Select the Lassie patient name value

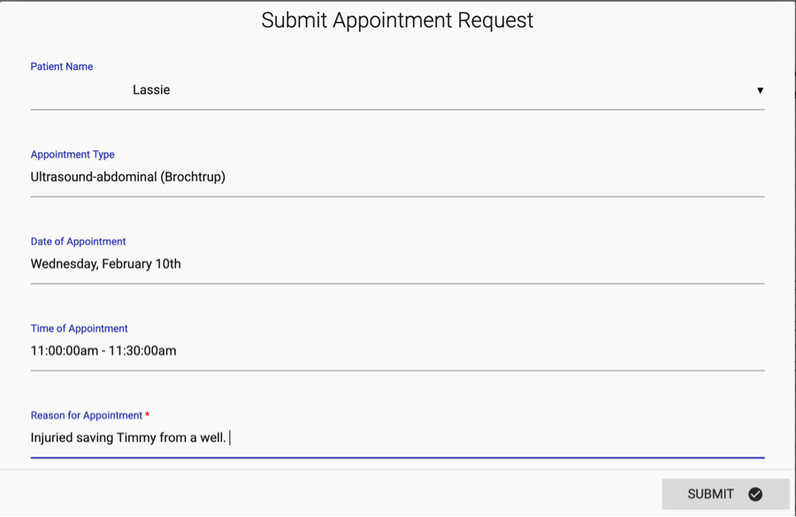(151, 90)
